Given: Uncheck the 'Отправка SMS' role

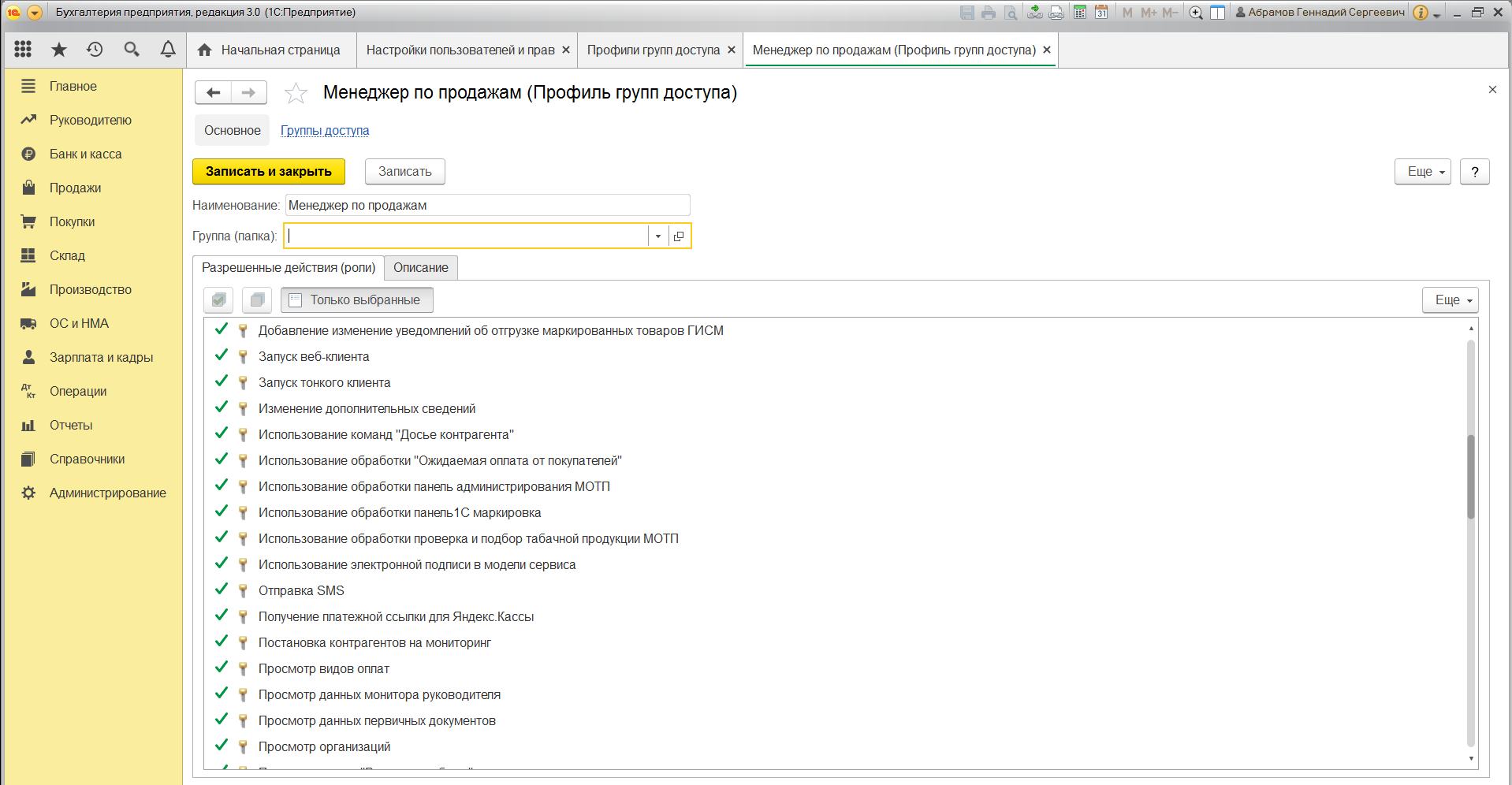Looking at the screenshot, I should [x=222, y=590].
